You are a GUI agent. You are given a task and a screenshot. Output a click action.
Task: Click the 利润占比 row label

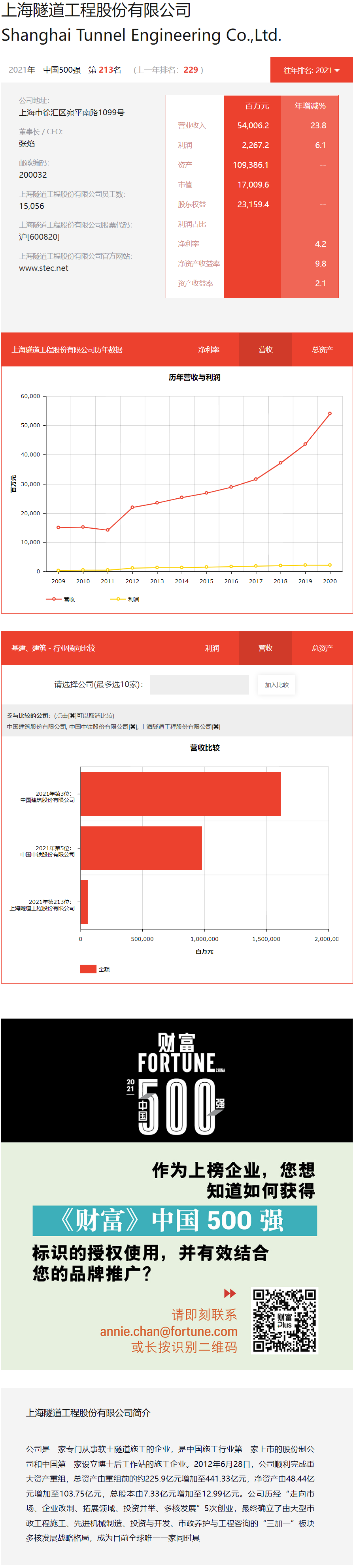pos(192,225)
